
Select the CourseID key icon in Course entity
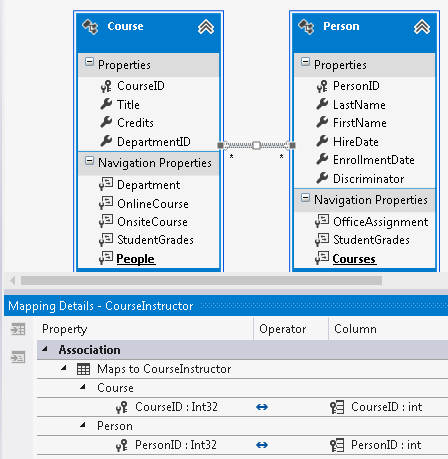point(106,86)
